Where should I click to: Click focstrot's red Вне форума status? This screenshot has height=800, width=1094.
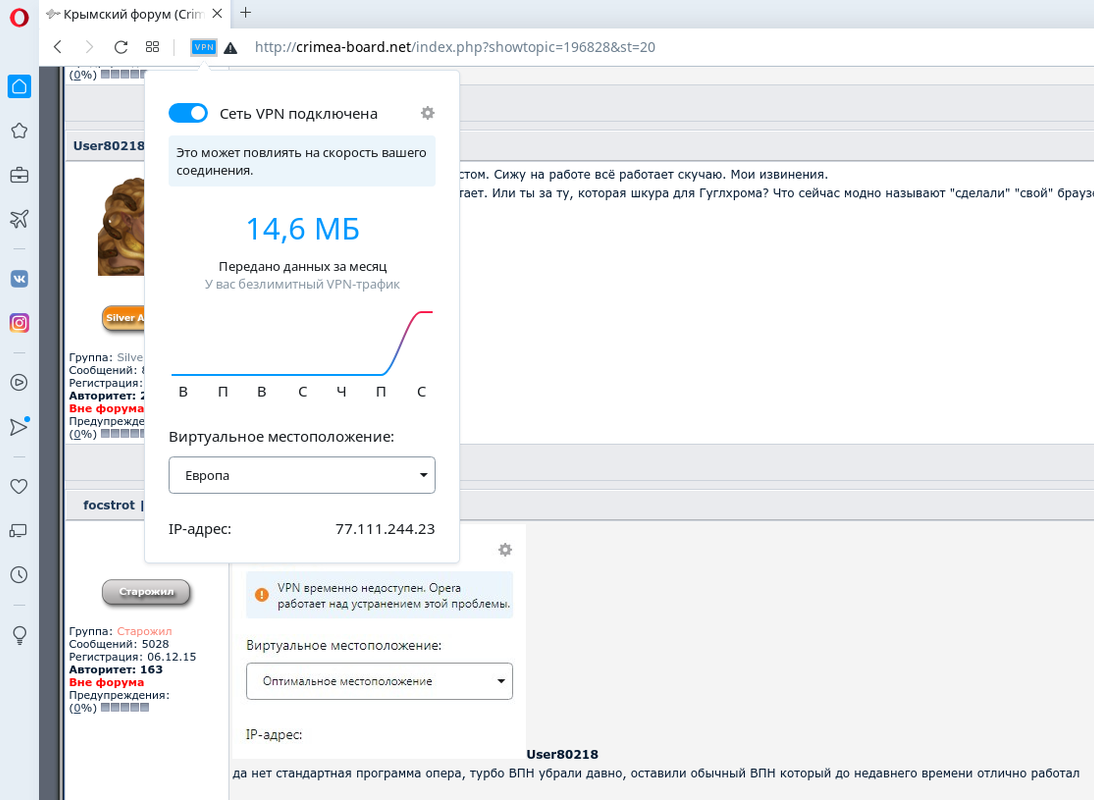click(107, 682)
